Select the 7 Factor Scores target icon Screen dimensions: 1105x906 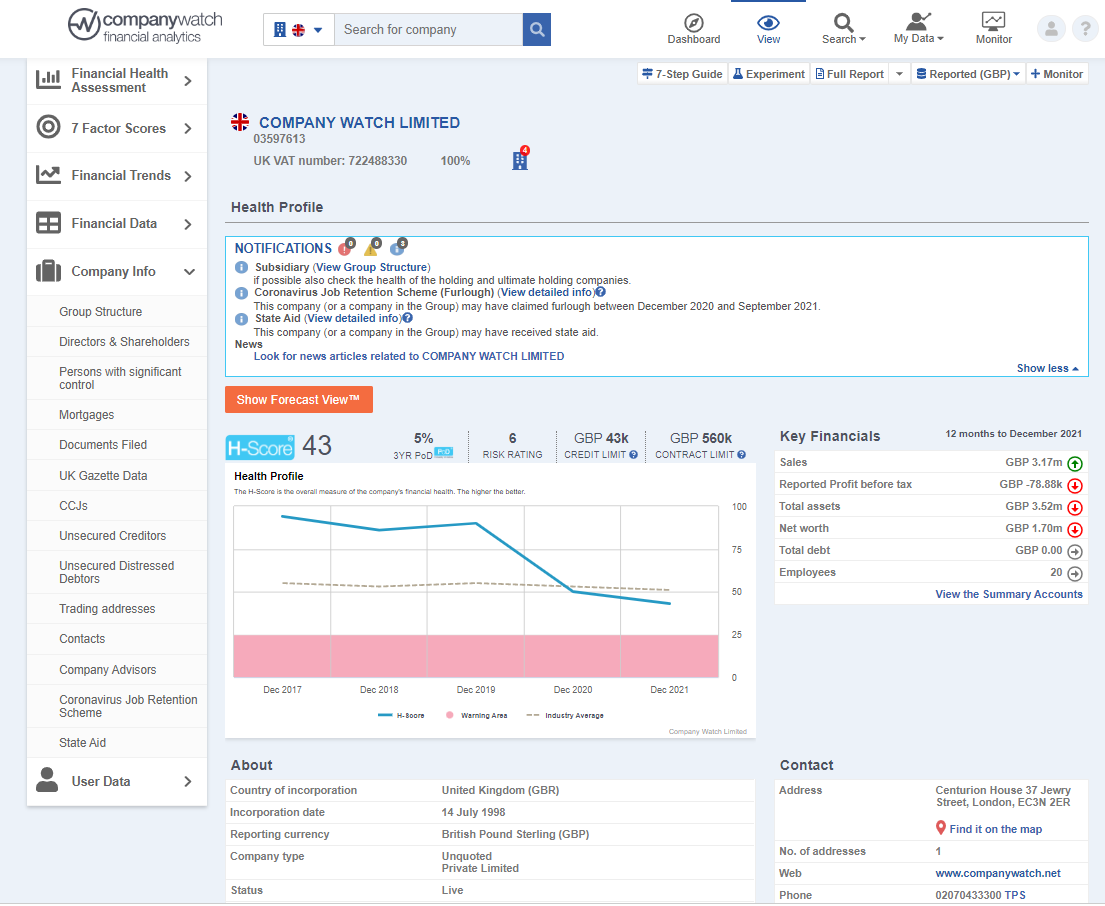coord(49,128)
